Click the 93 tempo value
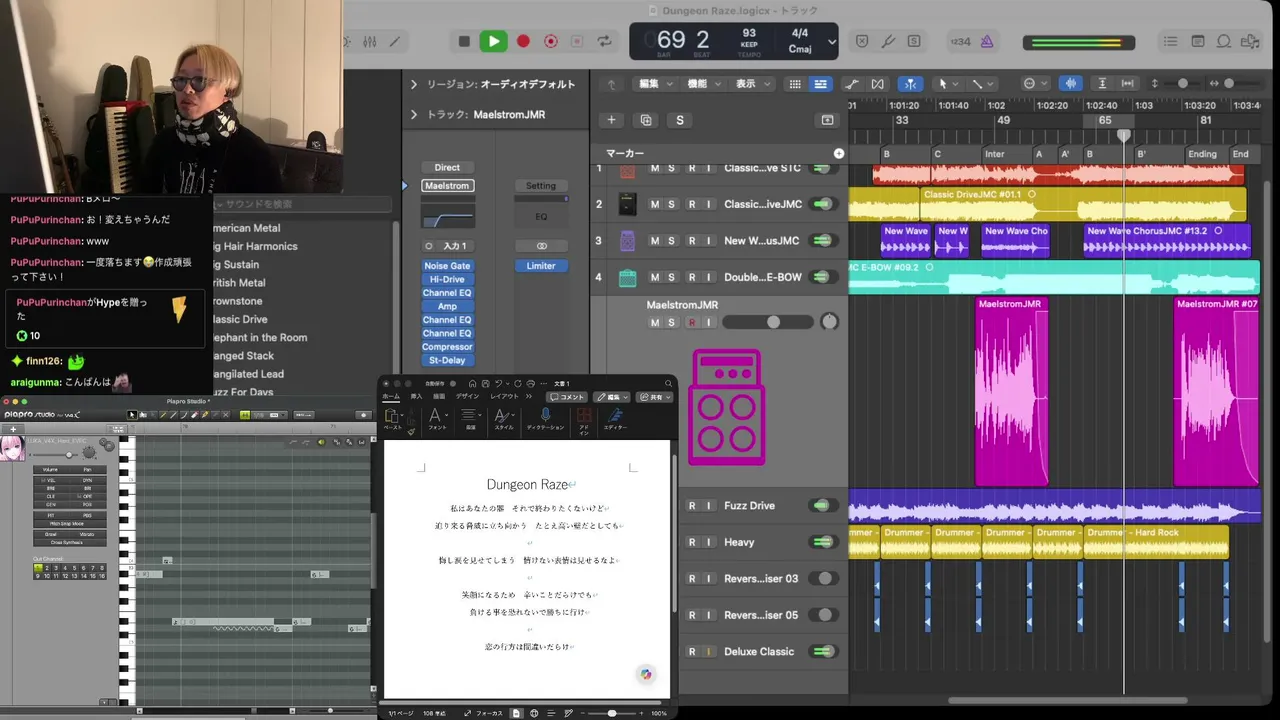The image size is (1280, 720). pyautogui.click(x=749, y=34)
